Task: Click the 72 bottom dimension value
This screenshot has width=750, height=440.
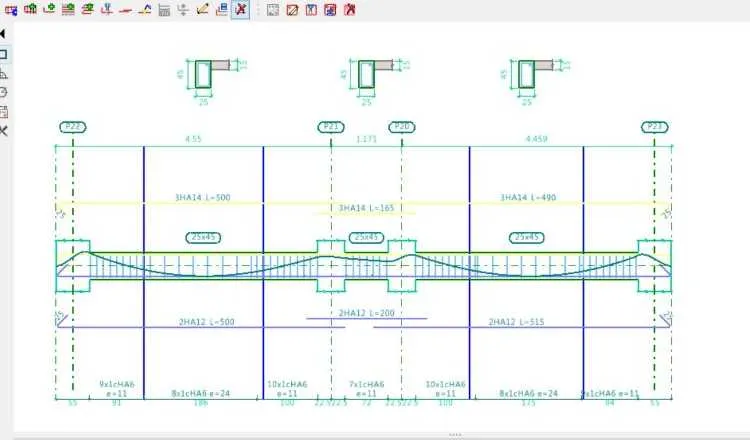Action: [366, 403]
